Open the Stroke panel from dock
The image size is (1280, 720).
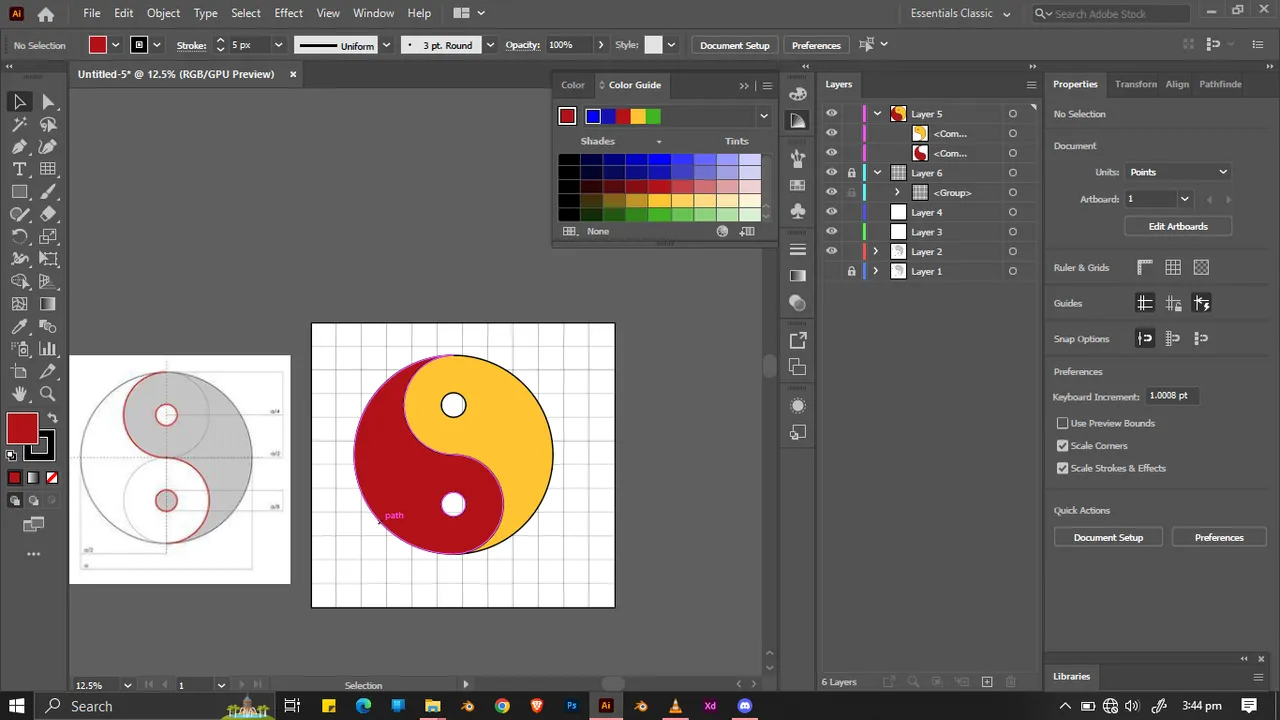click(x=798, y=249)
